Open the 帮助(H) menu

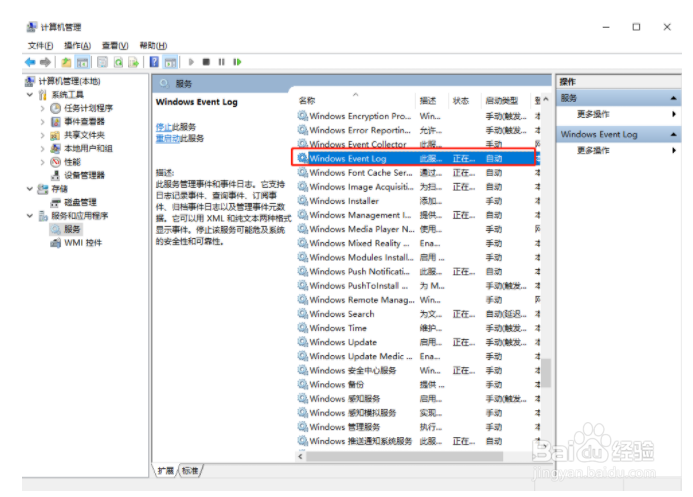(x=153, y=46)
